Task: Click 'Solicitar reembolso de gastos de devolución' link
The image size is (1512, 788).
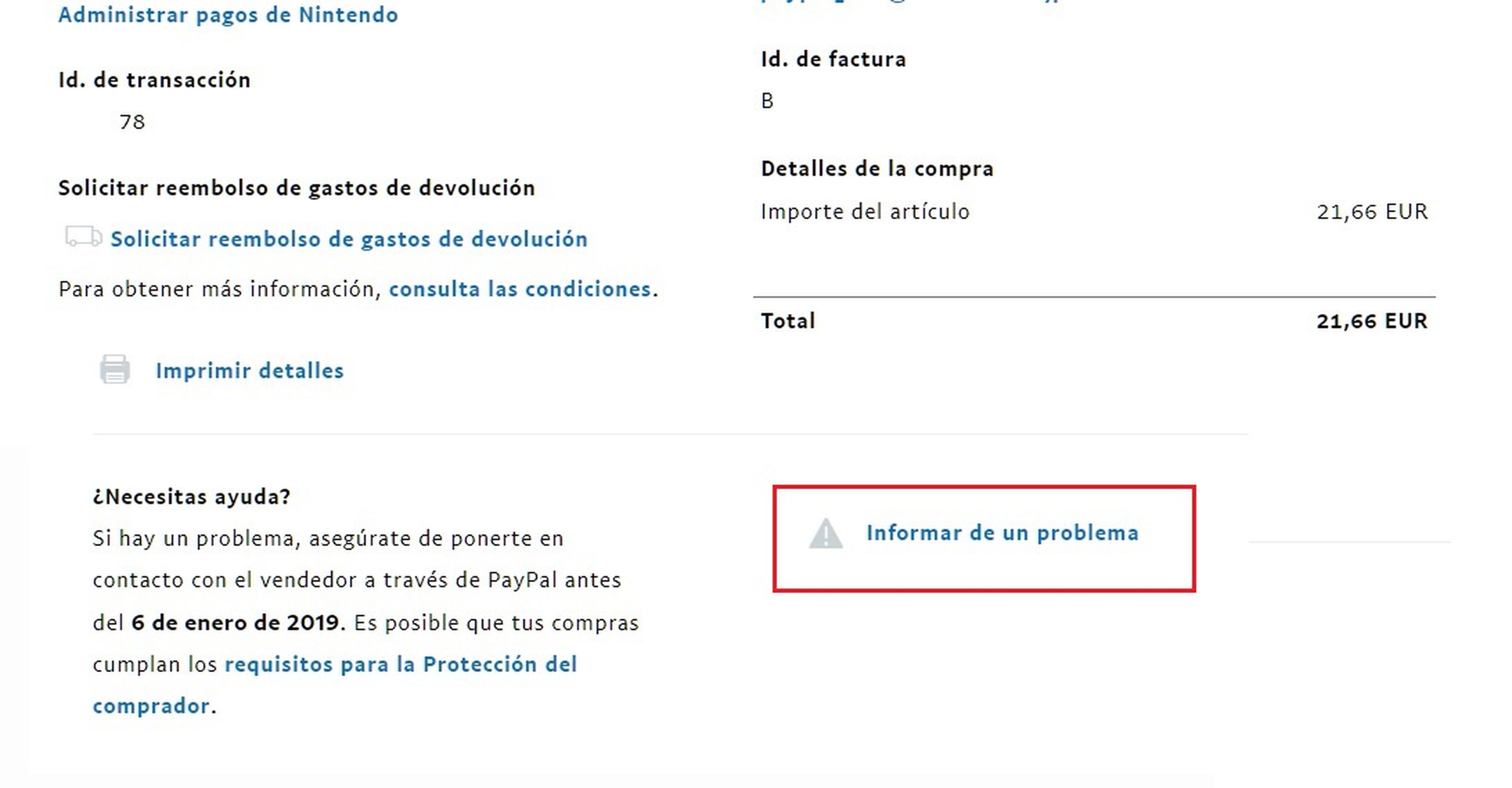Action: click(349, 238)
